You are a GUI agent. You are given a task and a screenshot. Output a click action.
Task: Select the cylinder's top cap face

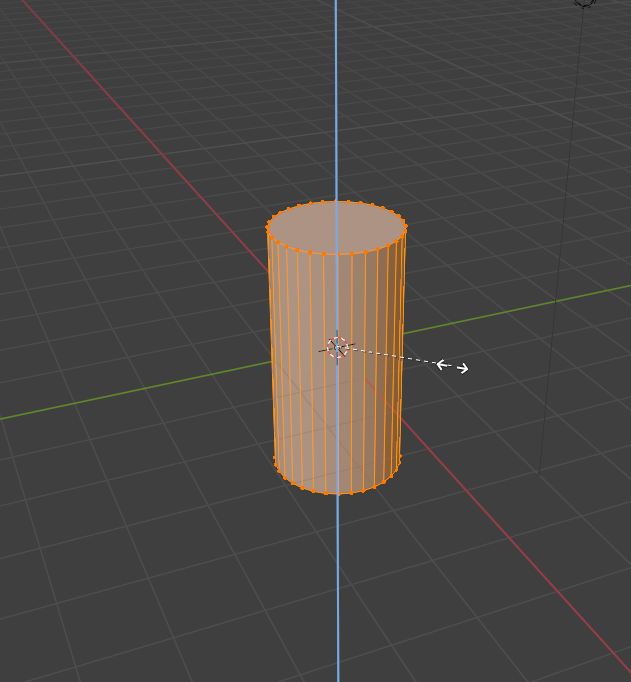pyautogui.click(x=336, y=227)
